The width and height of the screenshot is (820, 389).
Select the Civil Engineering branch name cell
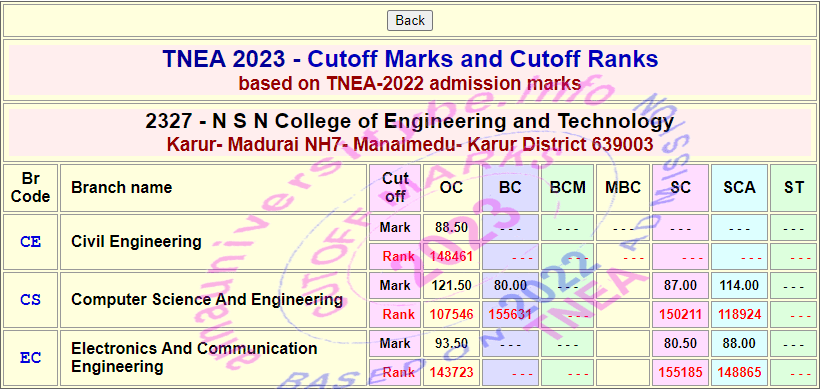[213, 242]
